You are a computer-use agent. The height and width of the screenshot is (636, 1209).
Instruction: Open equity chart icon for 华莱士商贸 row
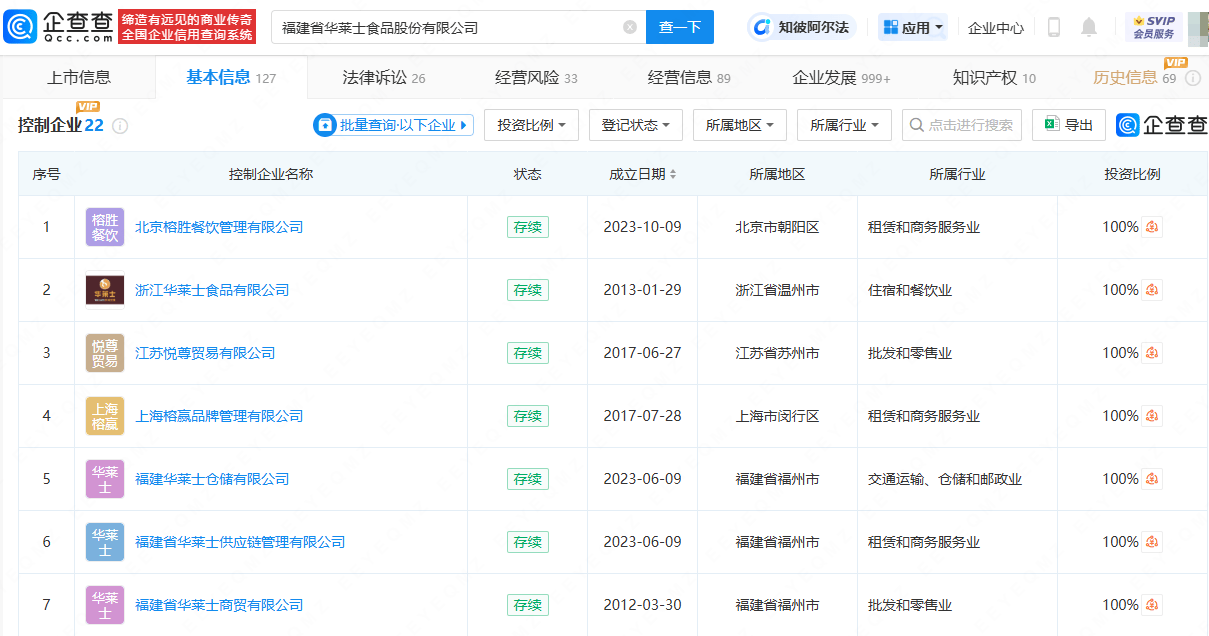pos(1153,605)
